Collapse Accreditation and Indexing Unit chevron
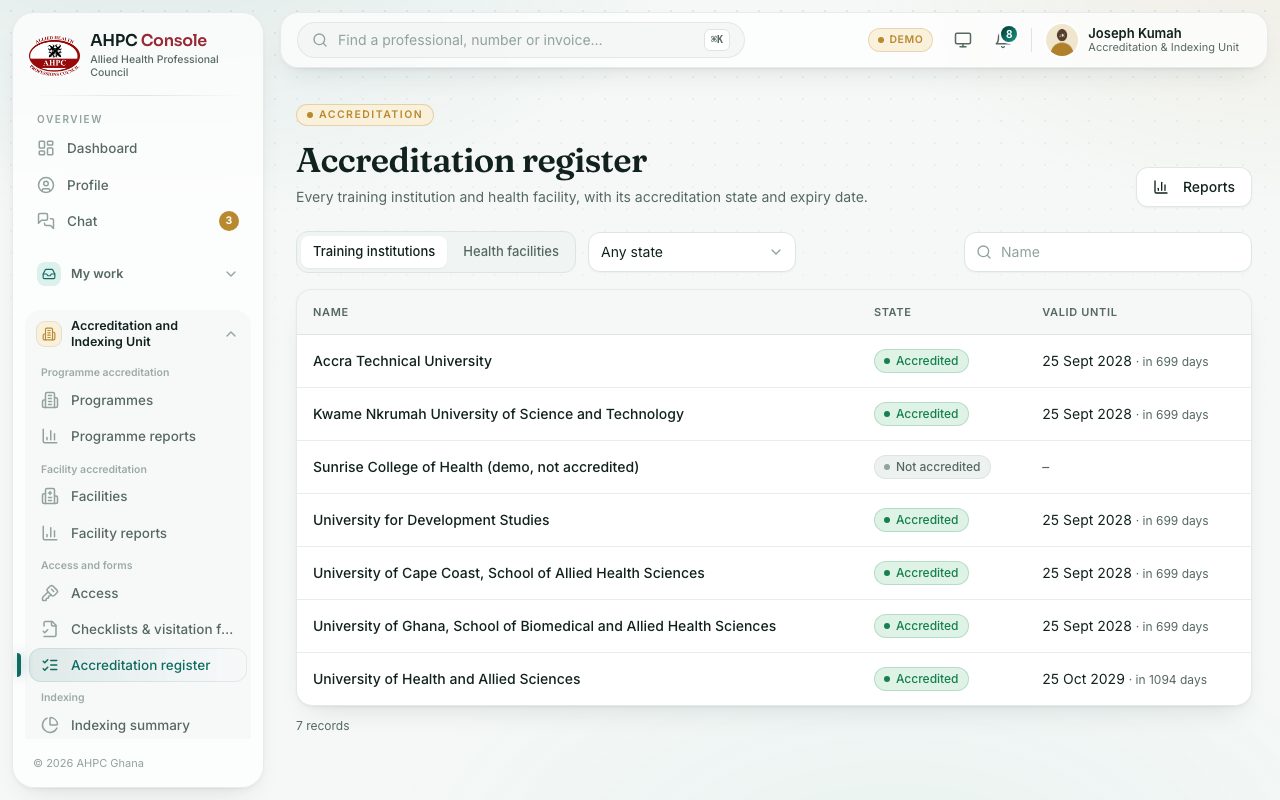The width and height of the screenshot is (1280, 800). (x=231, y=334)
